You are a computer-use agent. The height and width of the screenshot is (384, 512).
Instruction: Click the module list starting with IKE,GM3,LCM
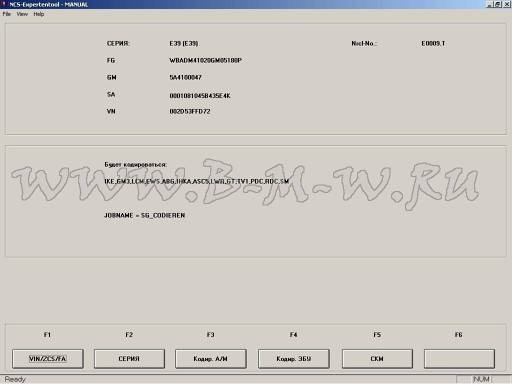pos(197,181)
